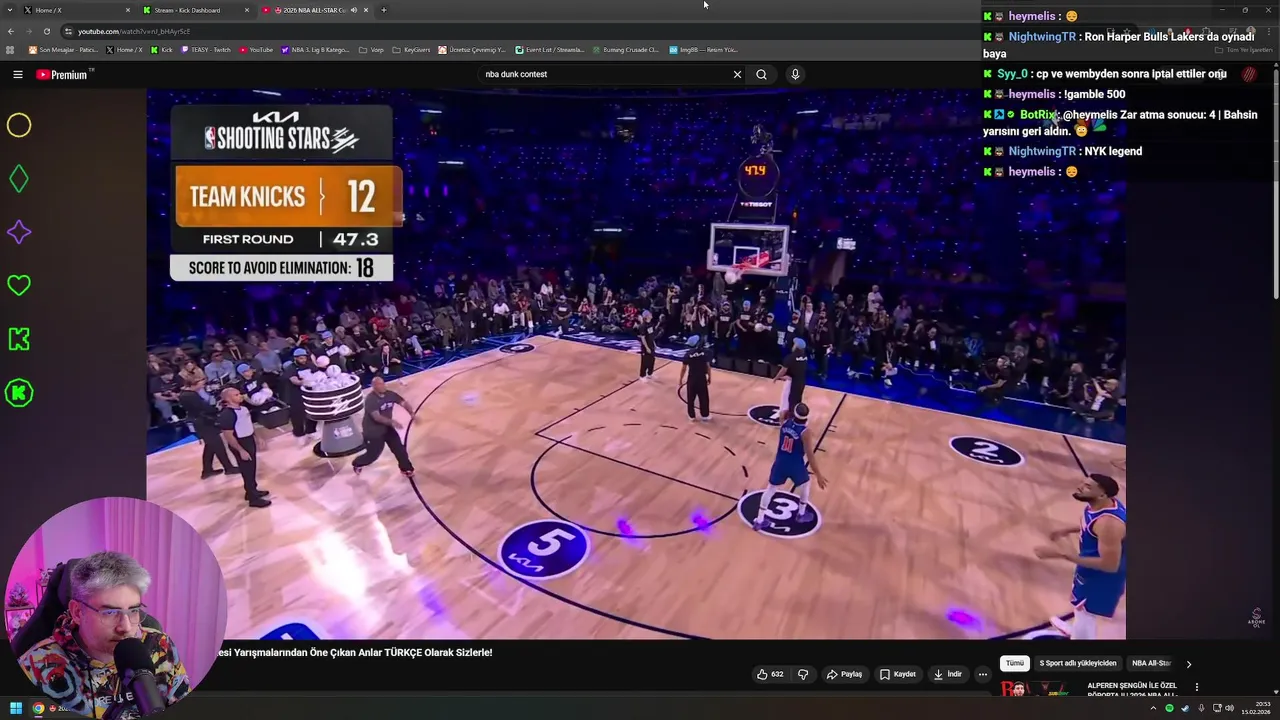This screenshot has width=1280, height=720.
Task: Click the BotRix username in chat
Action: [1038, 115]
